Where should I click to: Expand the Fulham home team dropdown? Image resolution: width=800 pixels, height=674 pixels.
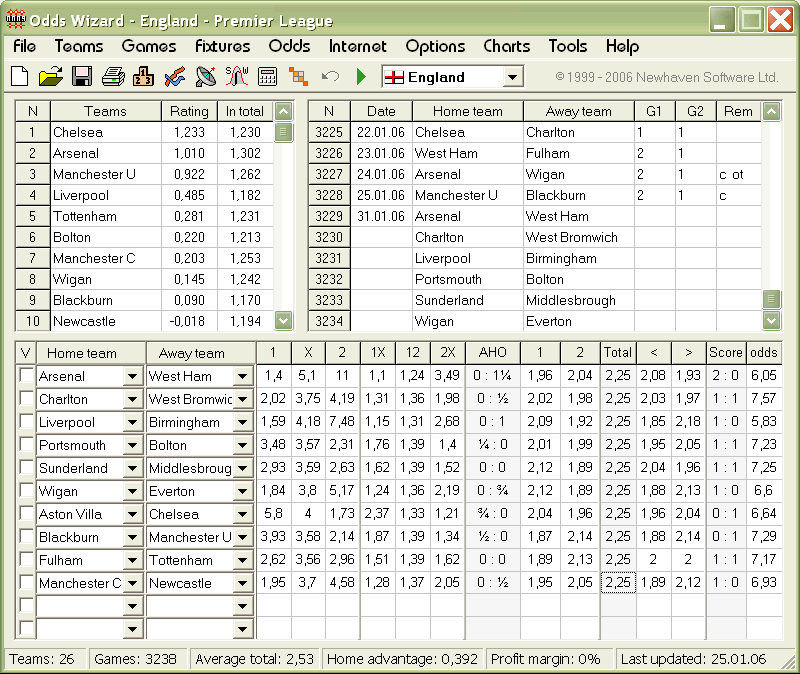click(x=132, y=560)
